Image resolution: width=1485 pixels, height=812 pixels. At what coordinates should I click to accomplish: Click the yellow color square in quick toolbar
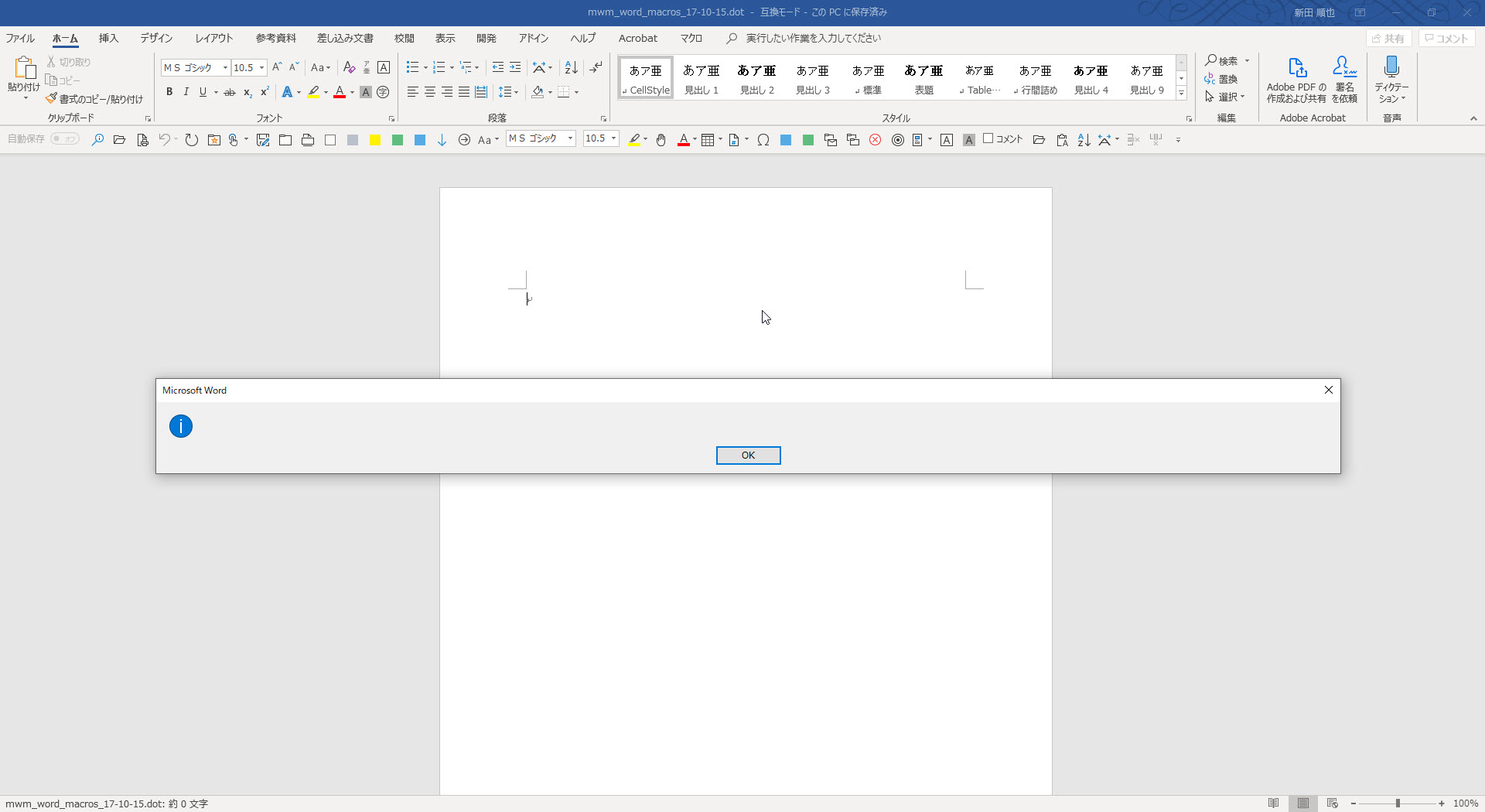[x=375, y=140]
